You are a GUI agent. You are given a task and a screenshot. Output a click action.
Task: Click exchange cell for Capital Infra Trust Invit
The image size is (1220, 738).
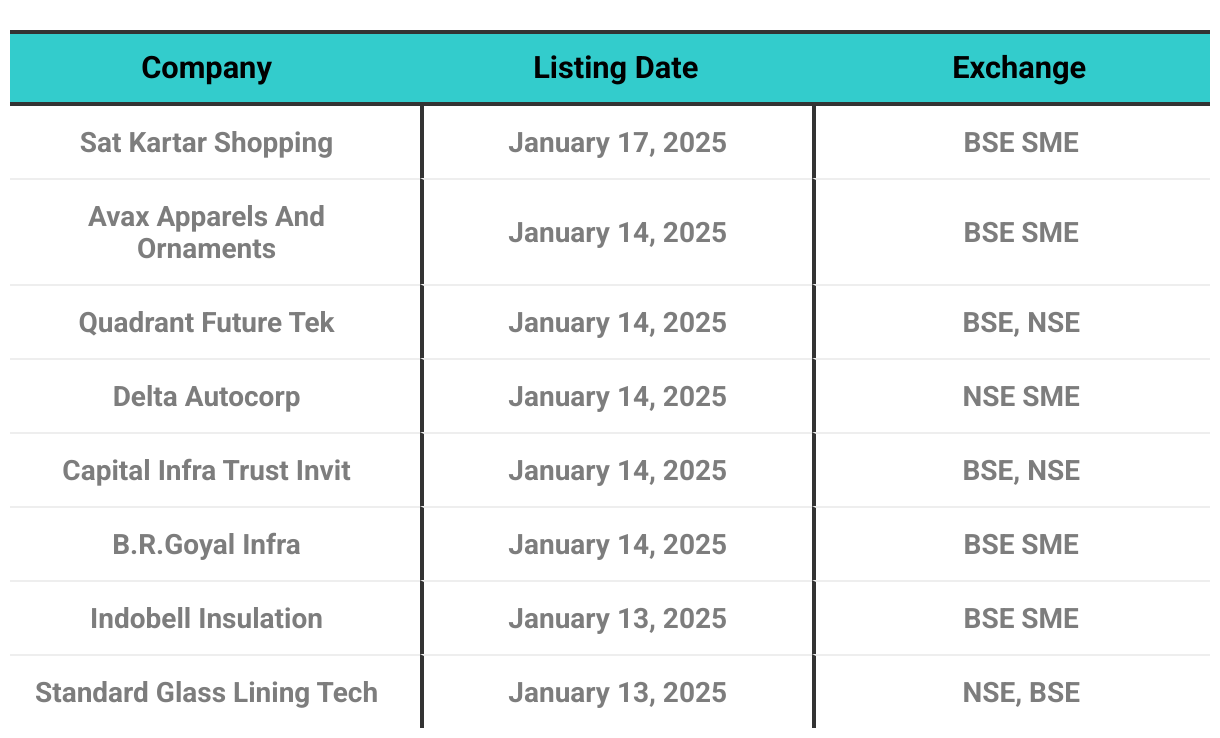[1021, 470]
